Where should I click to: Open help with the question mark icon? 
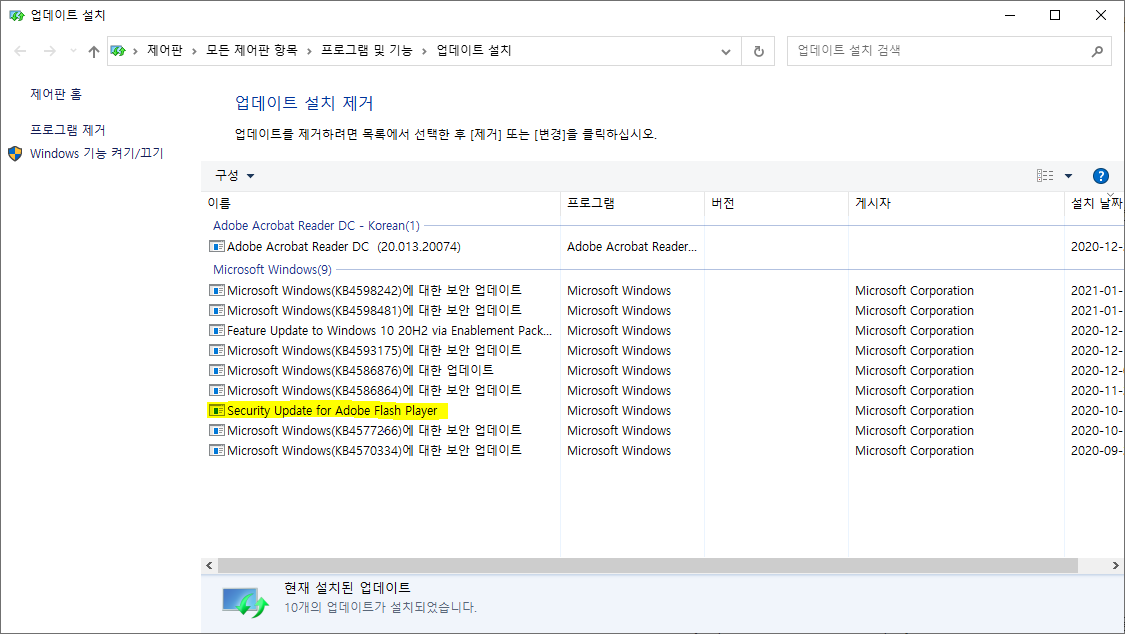click(x=1101, y=176)
